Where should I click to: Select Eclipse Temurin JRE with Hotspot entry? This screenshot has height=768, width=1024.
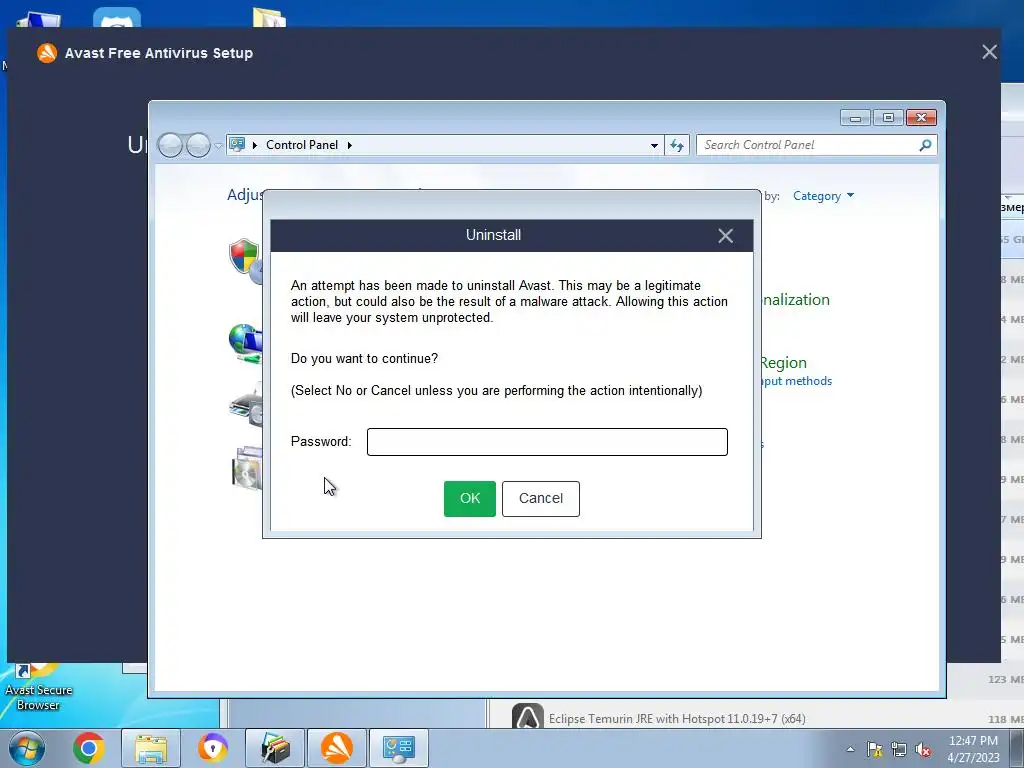pyautogui.click(x=677, y=719)
